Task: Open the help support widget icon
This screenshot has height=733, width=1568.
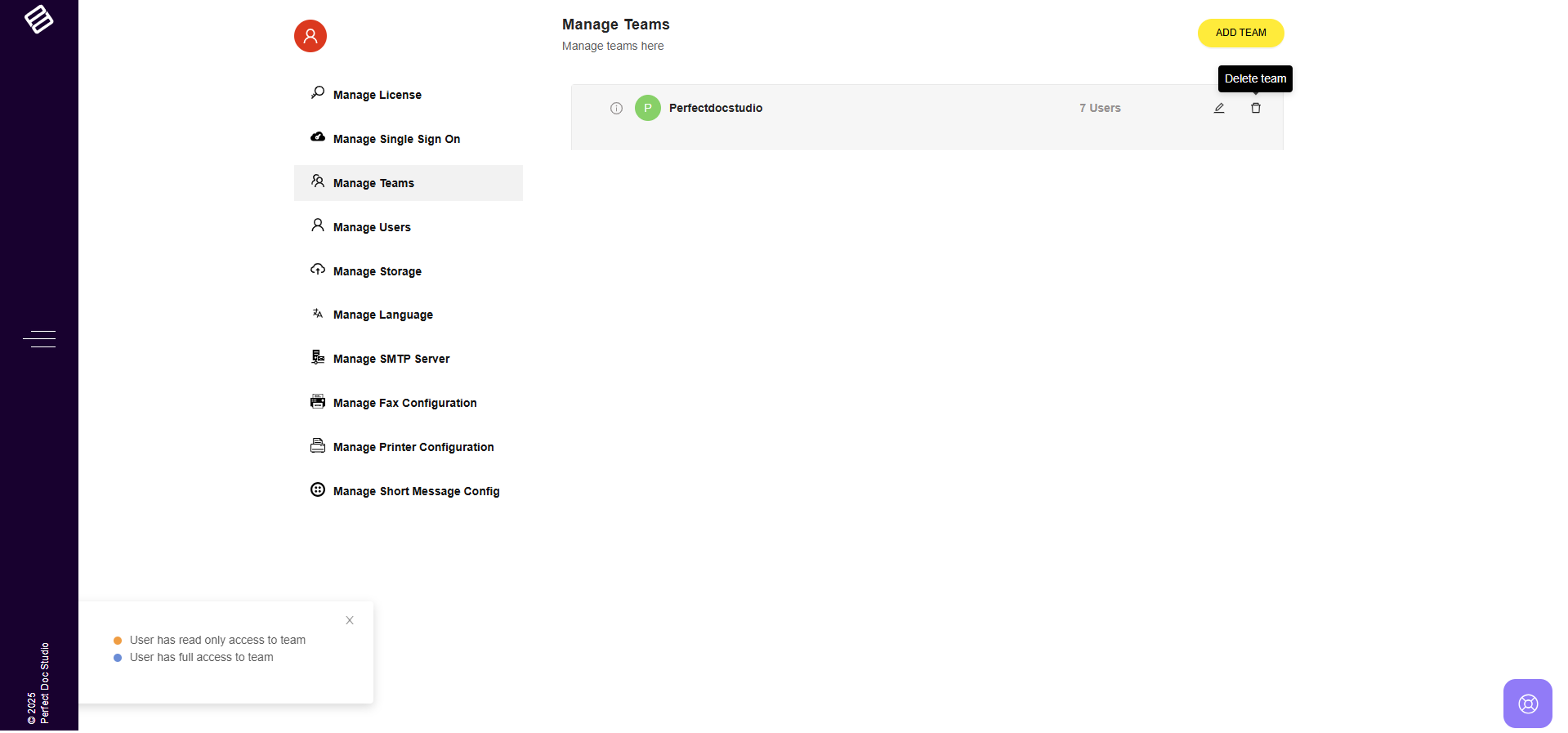Action: [x=1527, y=703]
